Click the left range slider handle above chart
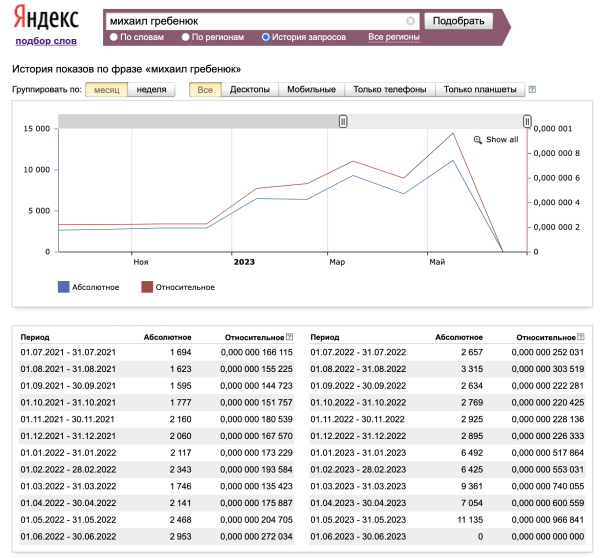Image resolution: width=600 pixels, height=558 pixels. 343,121
